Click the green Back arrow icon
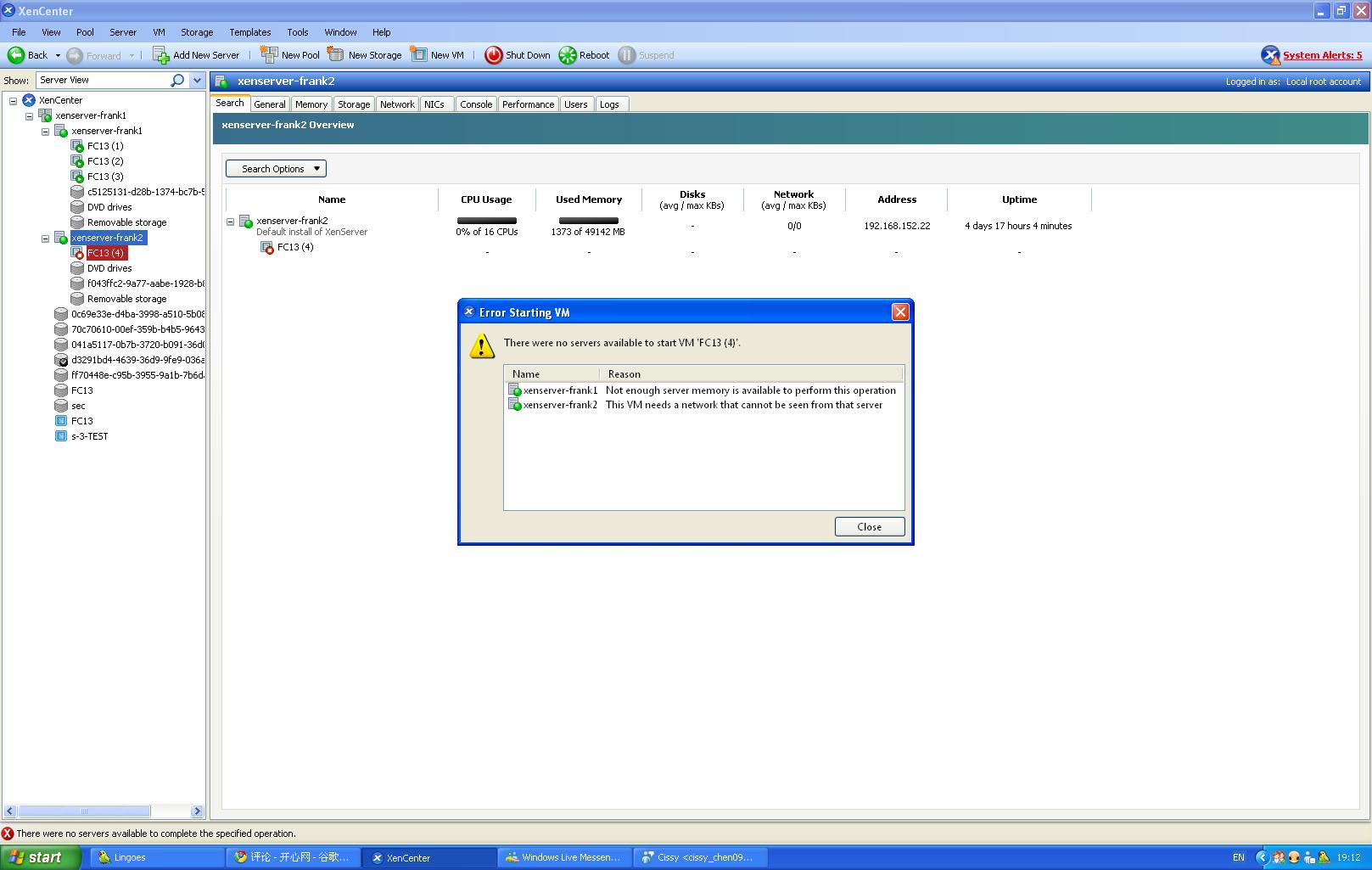 click(x=16, y=55)
